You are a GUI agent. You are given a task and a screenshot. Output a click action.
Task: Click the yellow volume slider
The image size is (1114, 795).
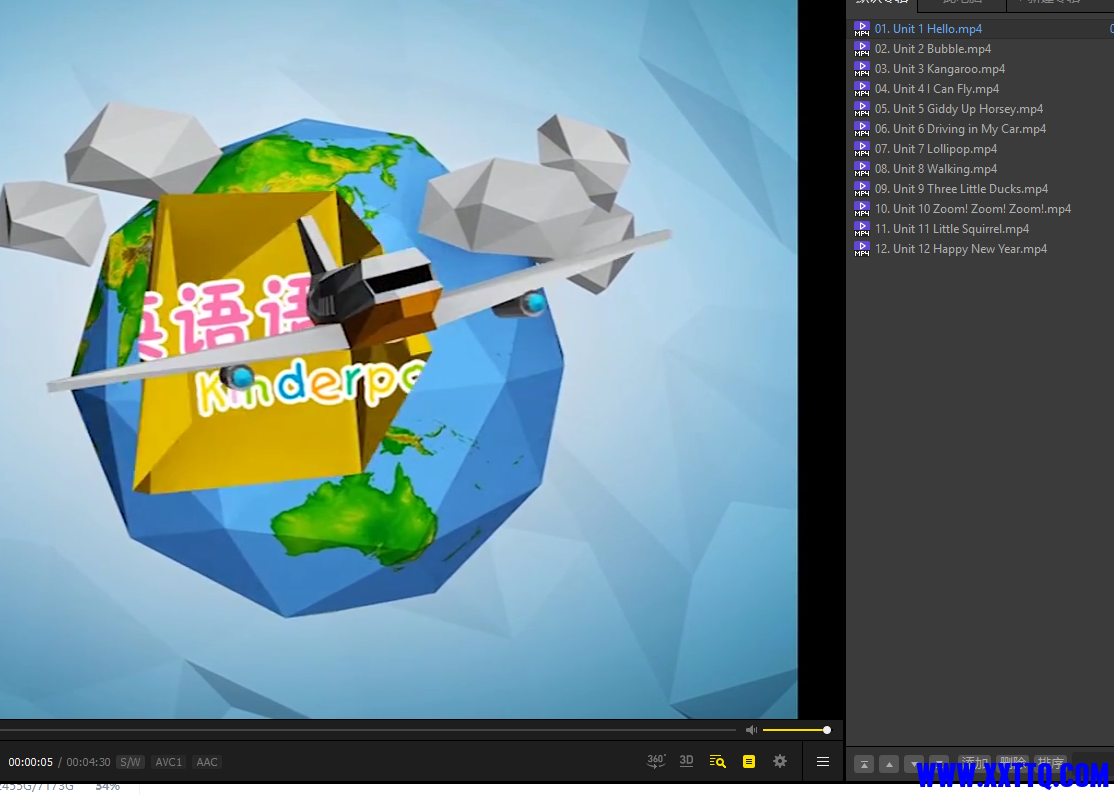point(796,730)
